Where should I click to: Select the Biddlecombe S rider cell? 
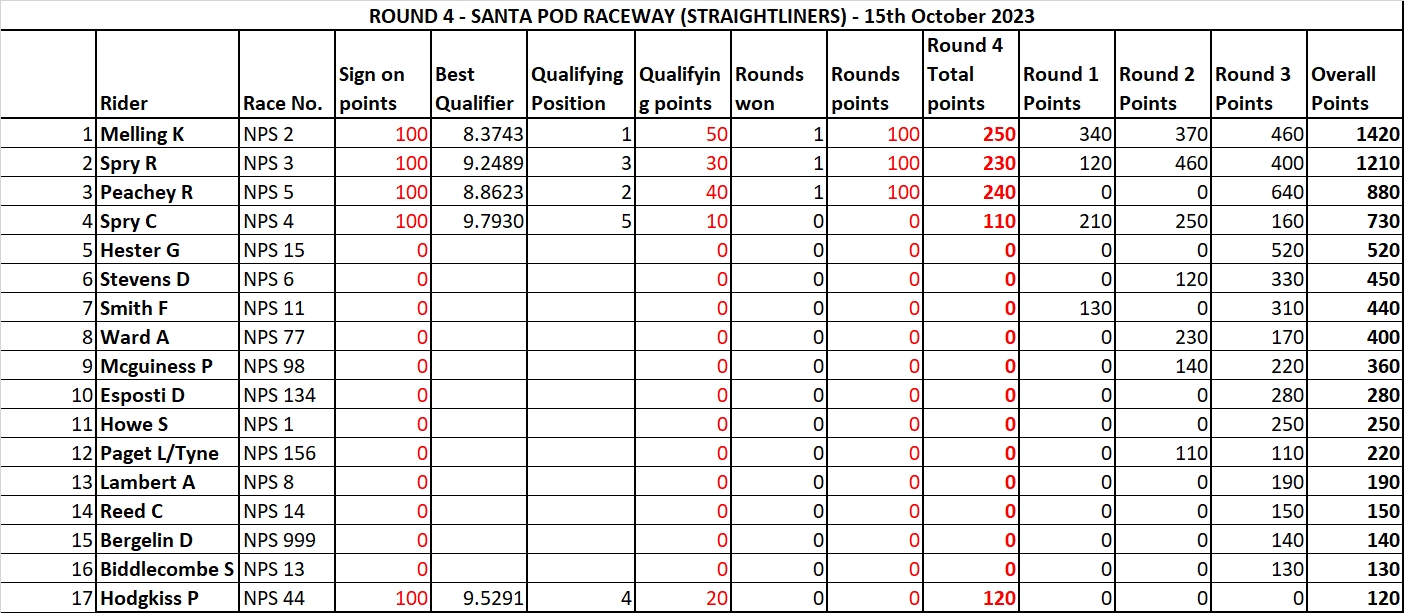pos(167,570)
